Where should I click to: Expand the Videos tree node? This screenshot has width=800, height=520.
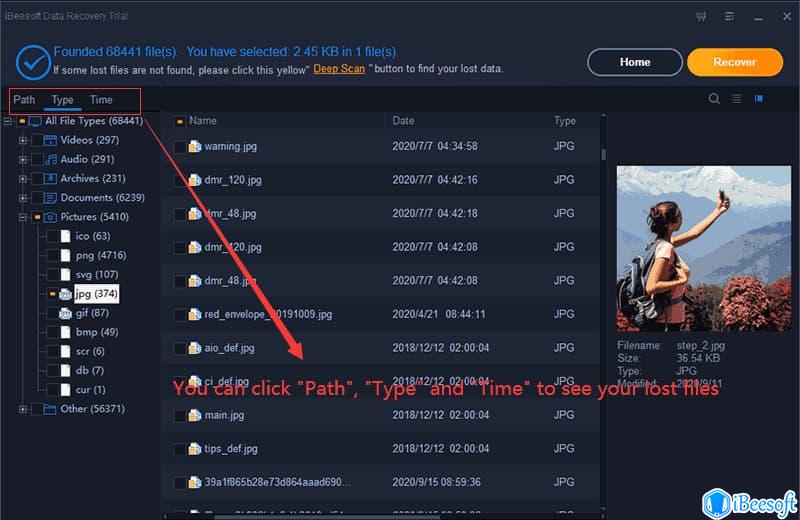pos(22,140)
